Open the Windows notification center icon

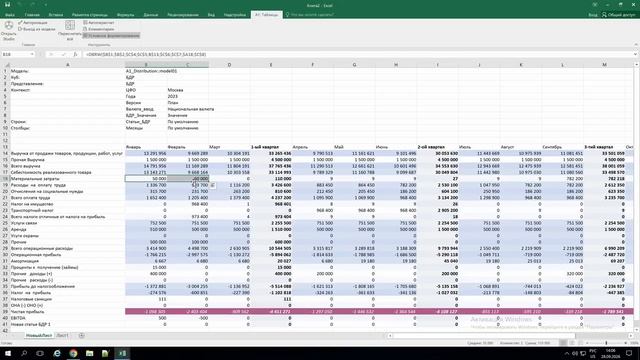click(629, 353)
